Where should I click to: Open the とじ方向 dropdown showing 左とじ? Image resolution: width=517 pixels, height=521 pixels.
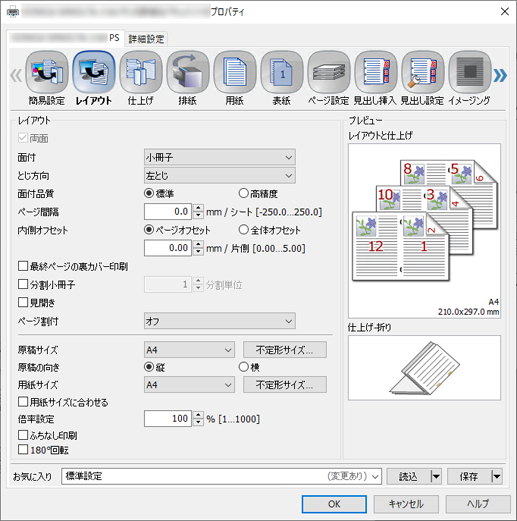pyautogui.click(x=220, y=175)
